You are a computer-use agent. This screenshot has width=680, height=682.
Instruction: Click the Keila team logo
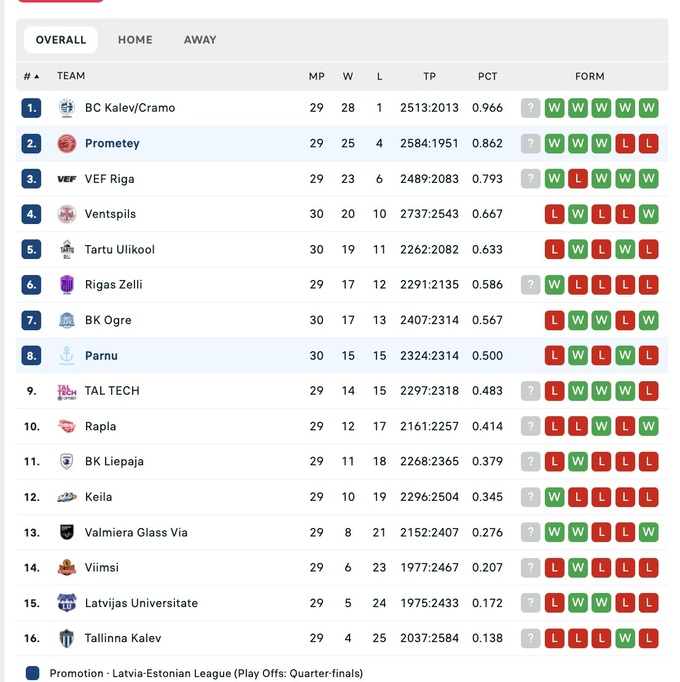67,497
